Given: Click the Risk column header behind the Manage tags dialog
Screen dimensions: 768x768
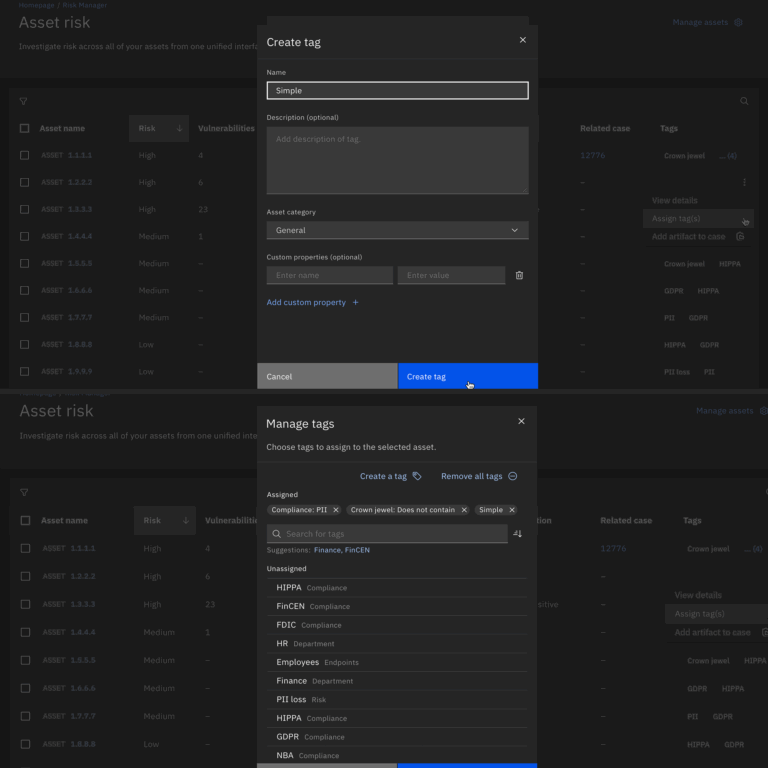Looking at the screenshot, I should [x=165, y=521].
